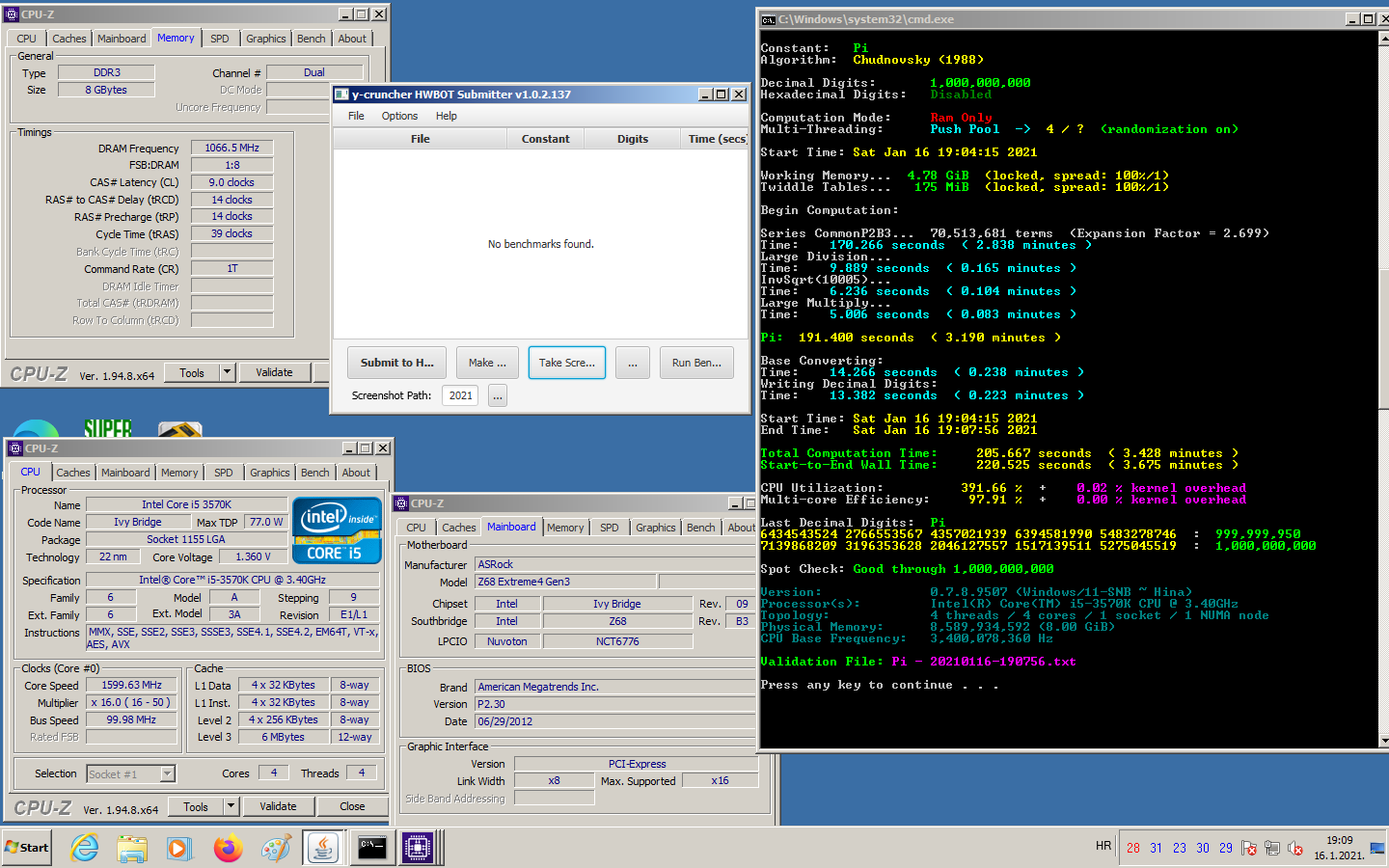This screenshot has height=868, width=1389.
Task: Click the y-cruncher Submitter title bar icon
Action: (340, 95)
